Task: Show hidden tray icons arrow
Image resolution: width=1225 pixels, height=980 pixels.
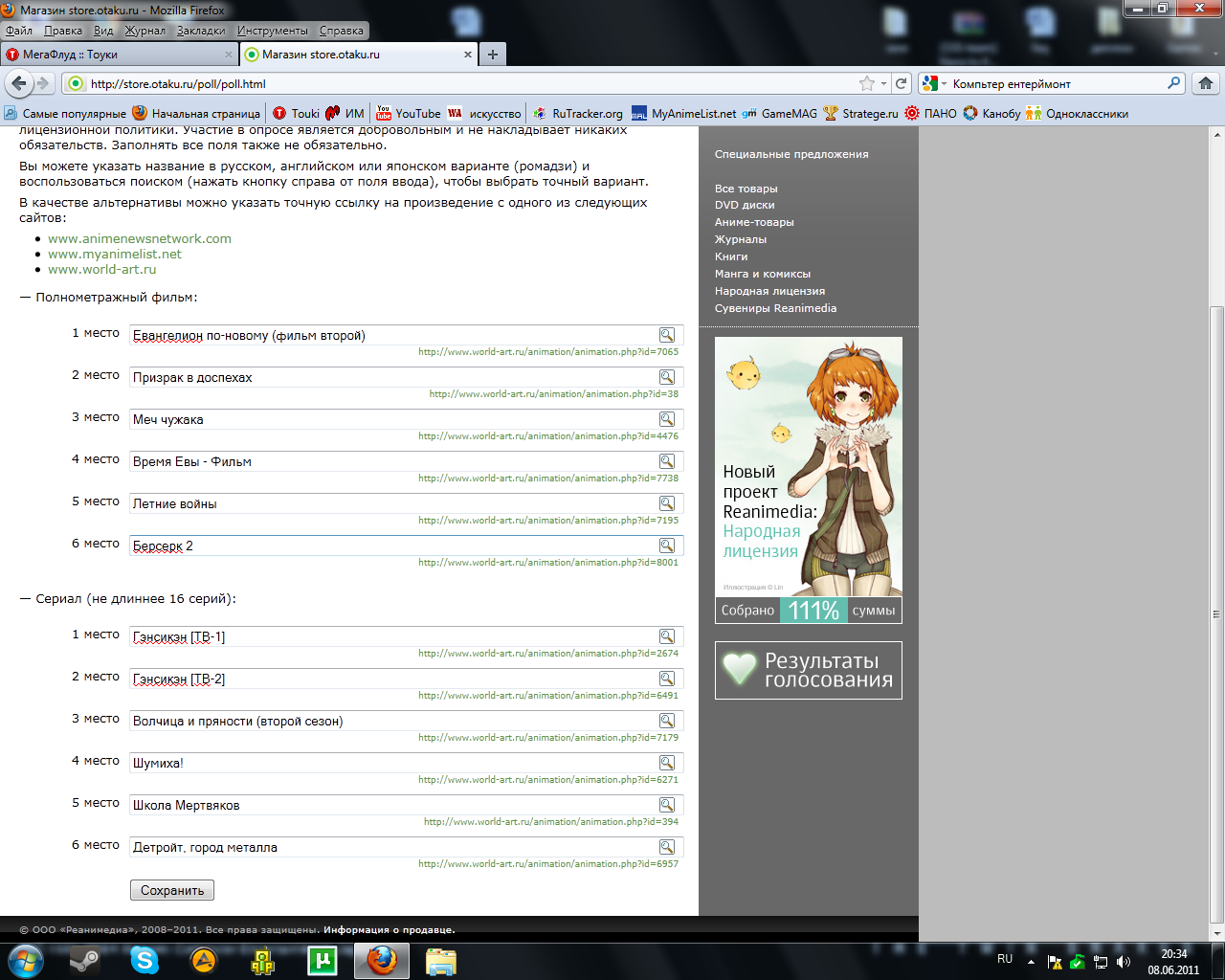Action: click(1031, 962)
